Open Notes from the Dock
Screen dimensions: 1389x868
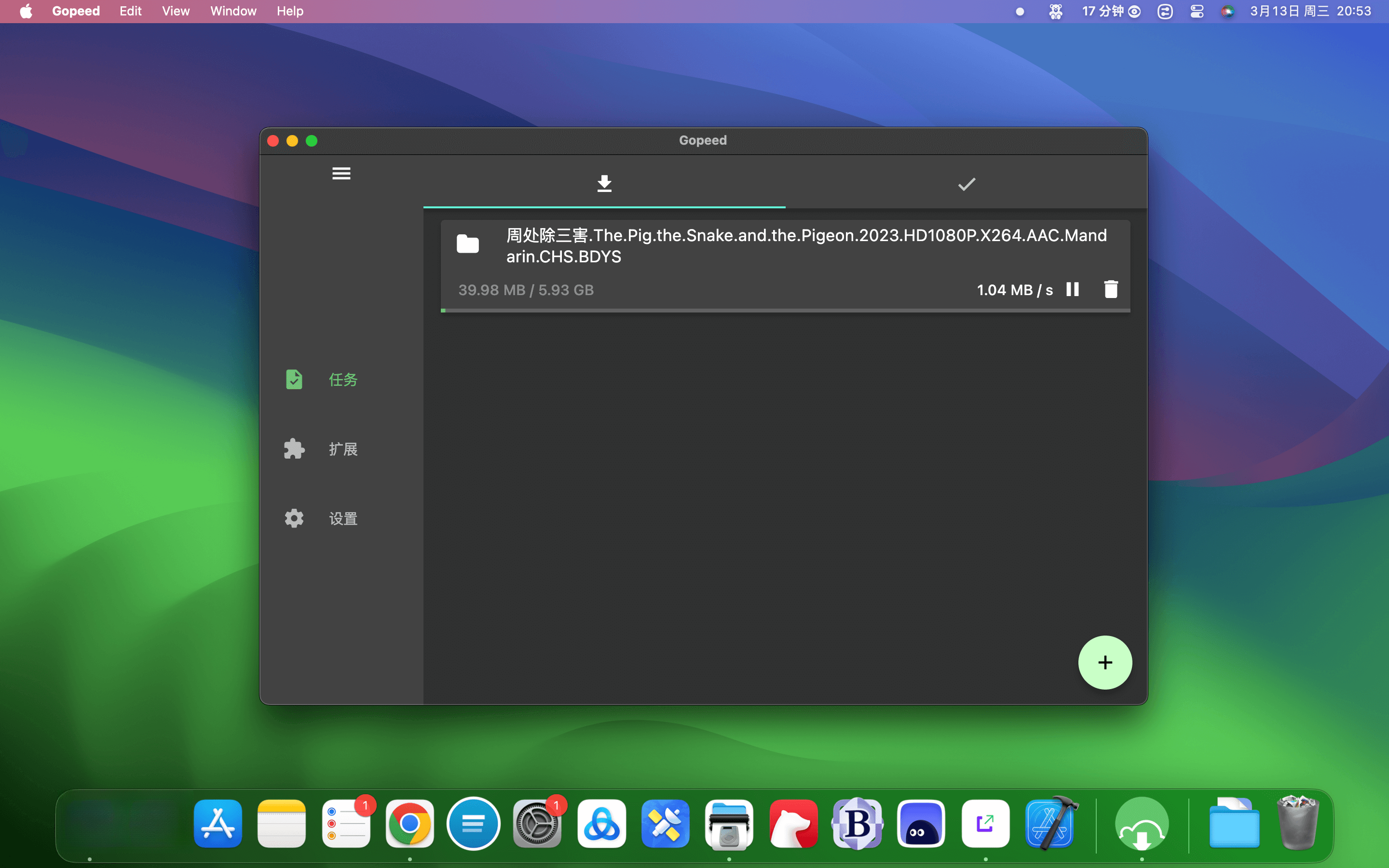pos(281,823)
